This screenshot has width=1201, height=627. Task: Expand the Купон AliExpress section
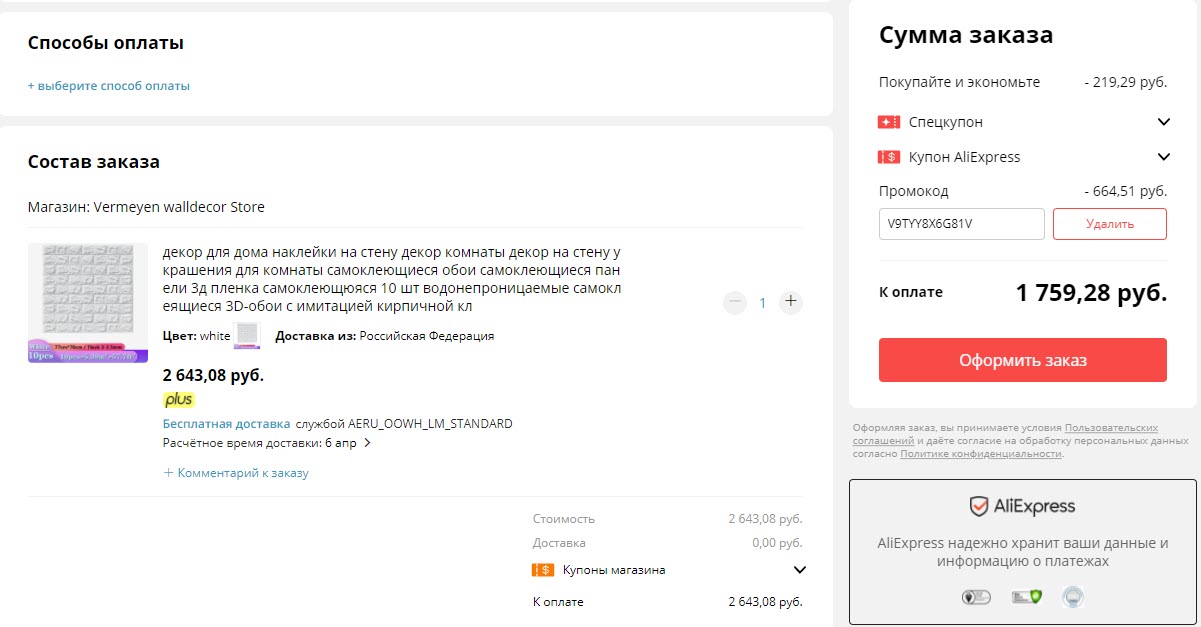pyautogui.click(x=1163, y=157)
